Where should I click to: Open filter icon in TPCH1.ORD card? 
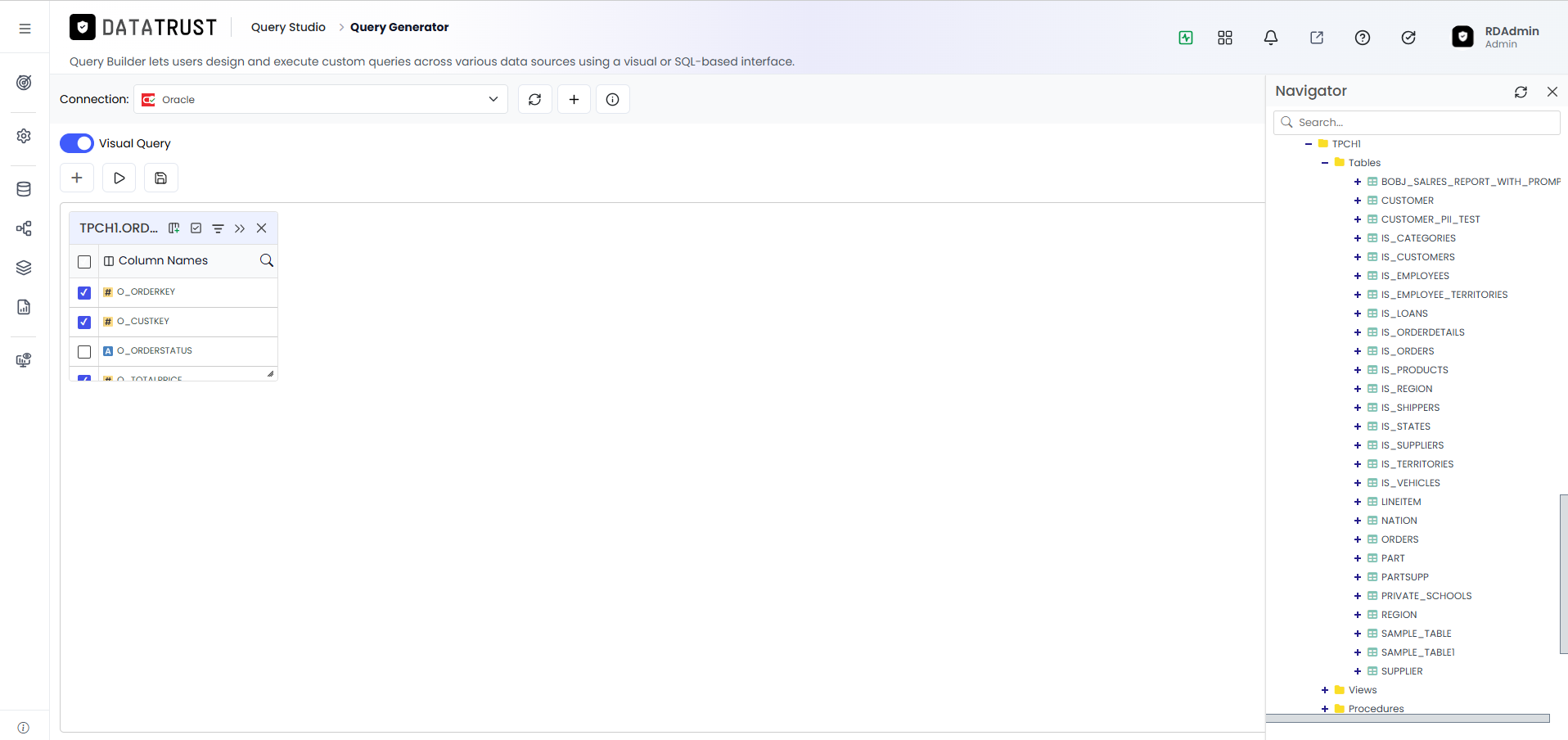219,228
